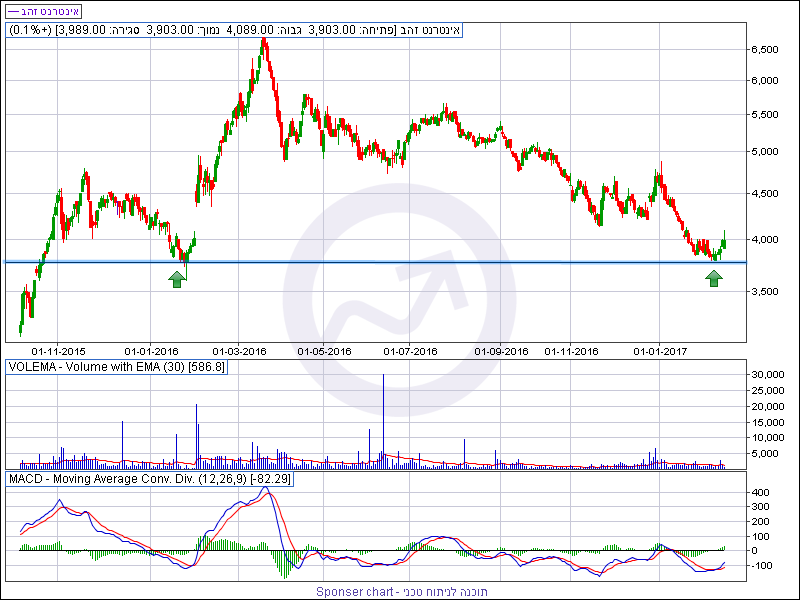Click the 3,500 price axis label

tap(766, 291)
